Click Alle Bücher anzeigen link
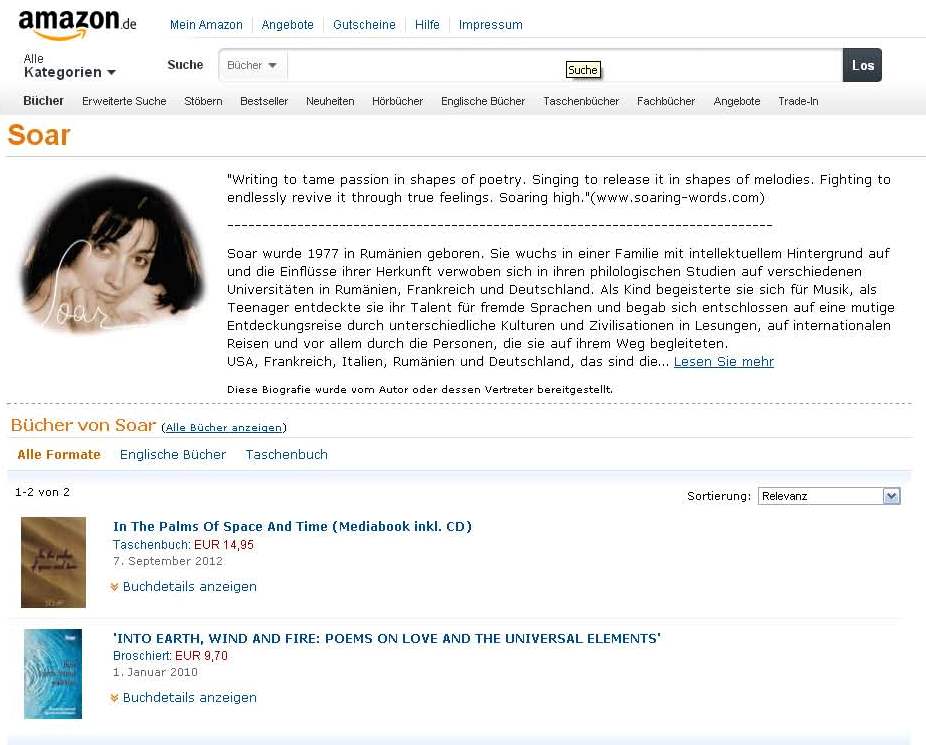 tap(224, 427)
